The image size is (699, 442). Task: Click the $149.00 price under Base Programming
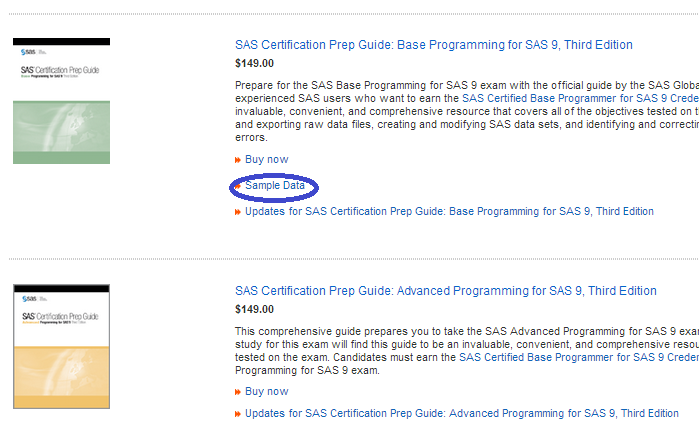[x=254, y=64]
